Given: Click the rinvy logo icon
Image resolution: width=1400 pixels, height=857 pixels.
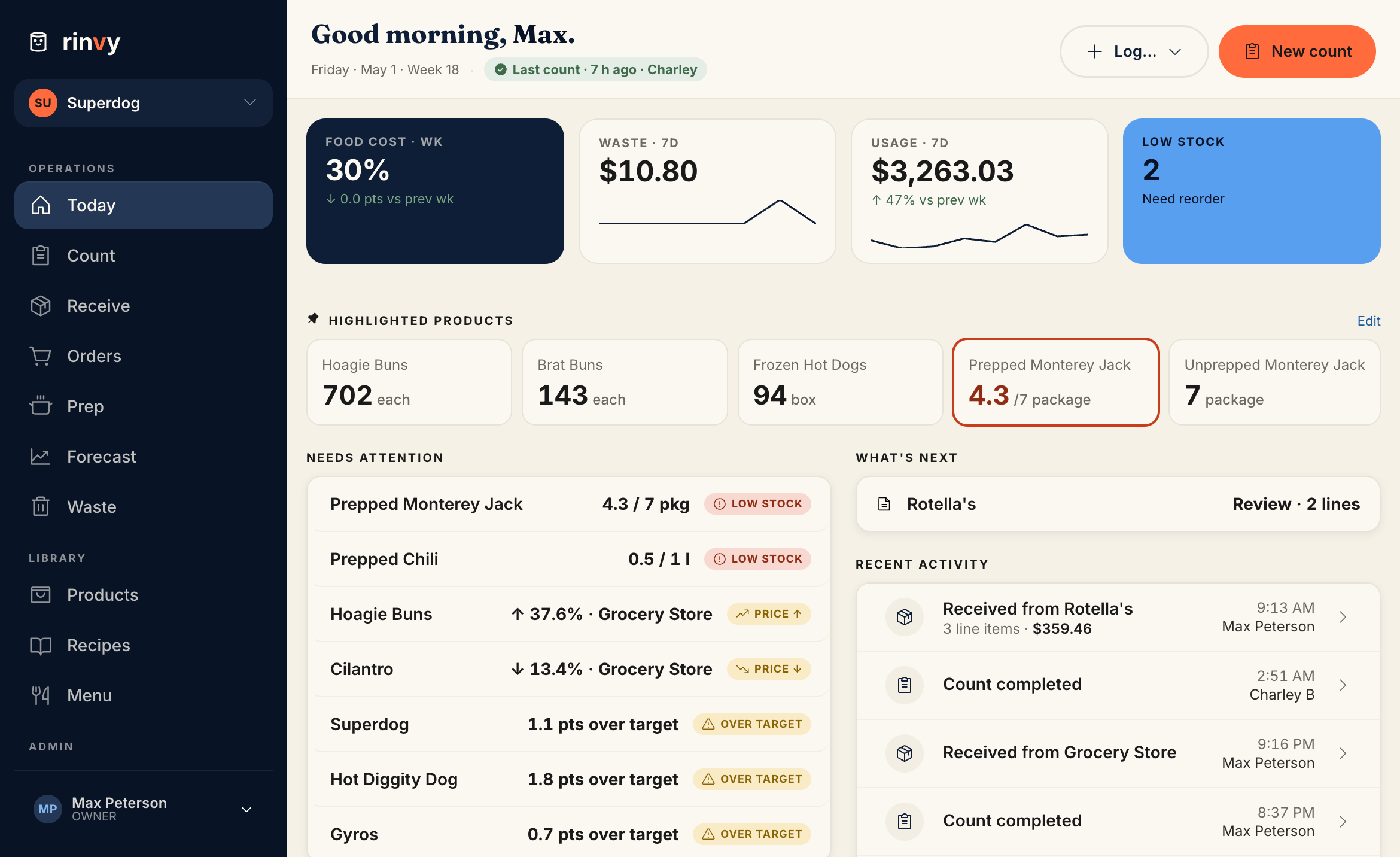Looking at the screenshot, I should [x=38, y=42].
